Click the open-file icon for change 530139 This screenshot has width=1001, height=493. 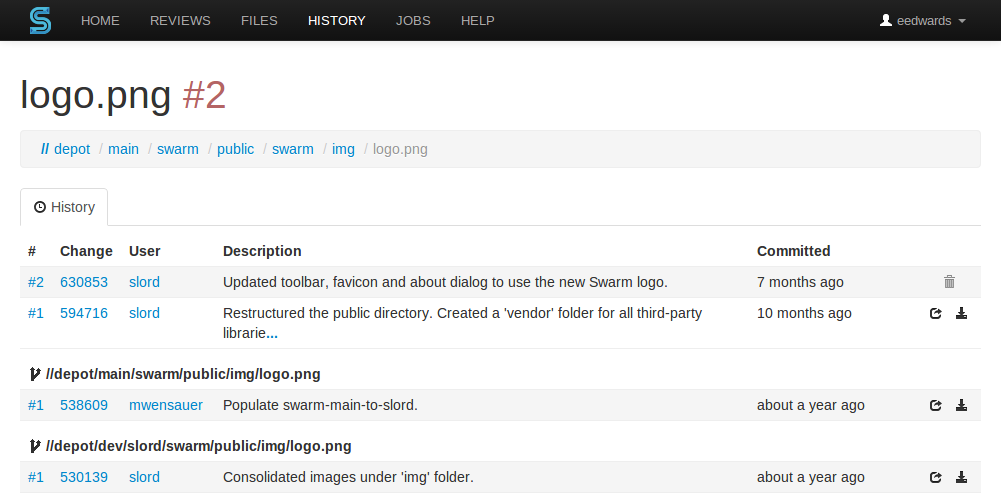(936, 478)
